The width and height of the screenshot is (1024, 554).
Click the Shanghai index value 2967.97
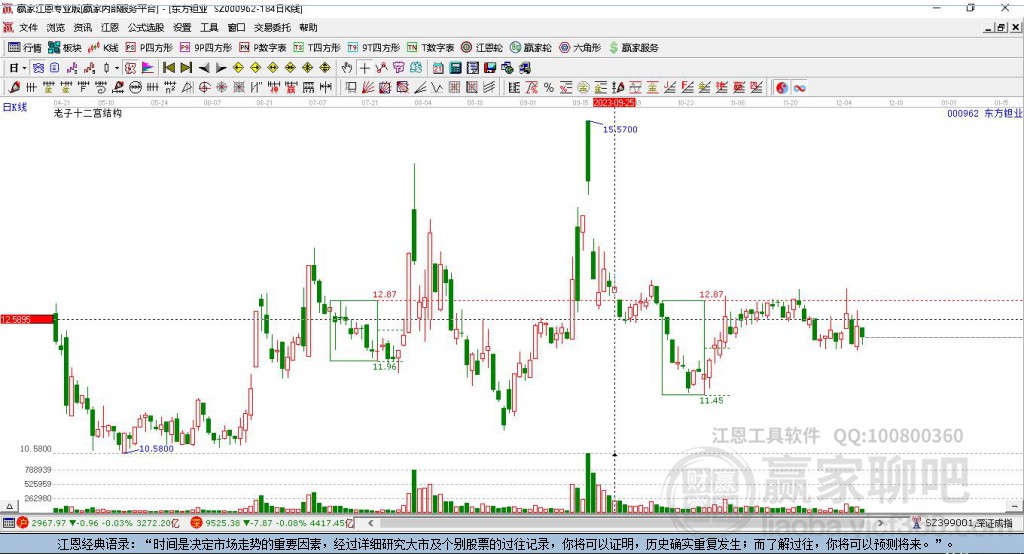(48, 523)
